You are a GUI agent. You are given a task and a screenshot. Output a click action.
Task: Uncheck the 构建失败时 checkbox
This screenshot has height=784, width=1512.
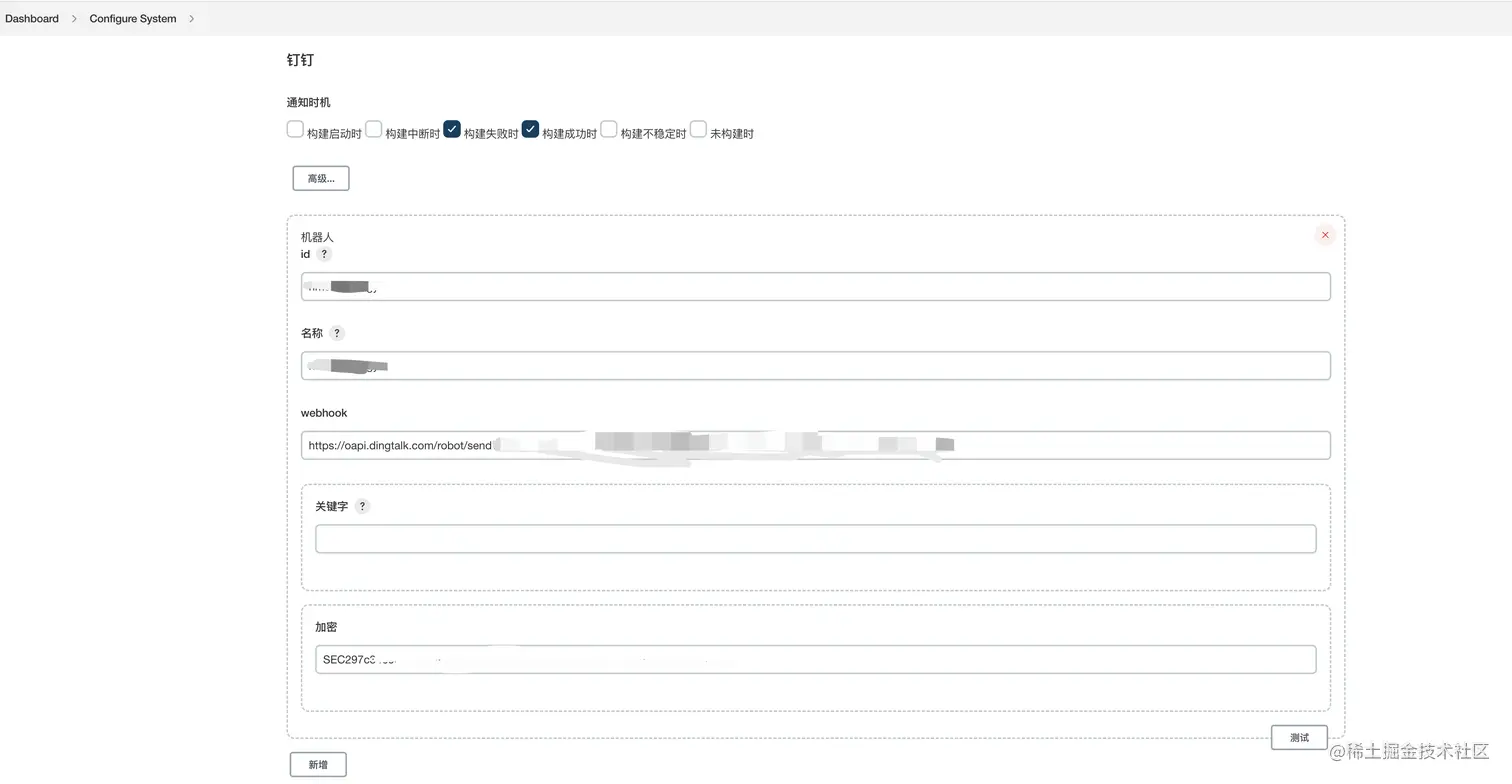[x=452, y=129]
